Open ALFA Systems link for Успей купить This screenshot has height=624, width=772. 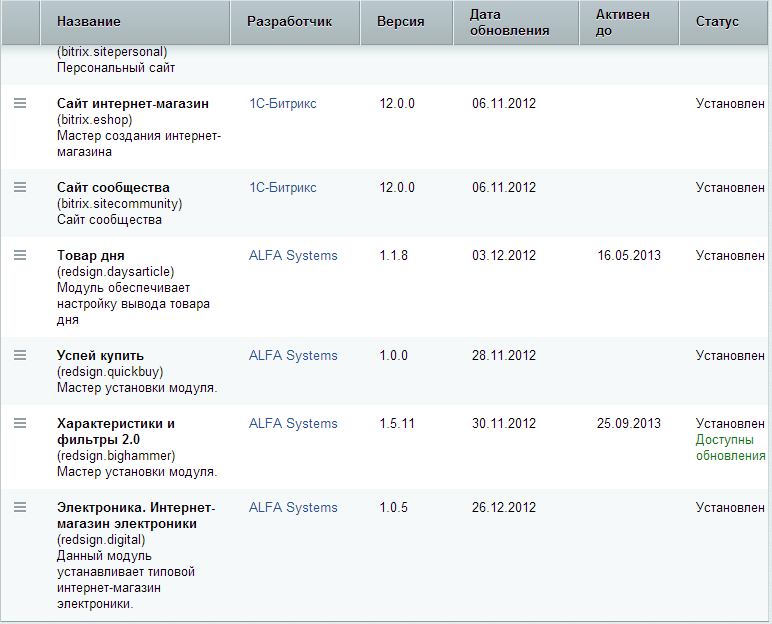coord(293,356)
